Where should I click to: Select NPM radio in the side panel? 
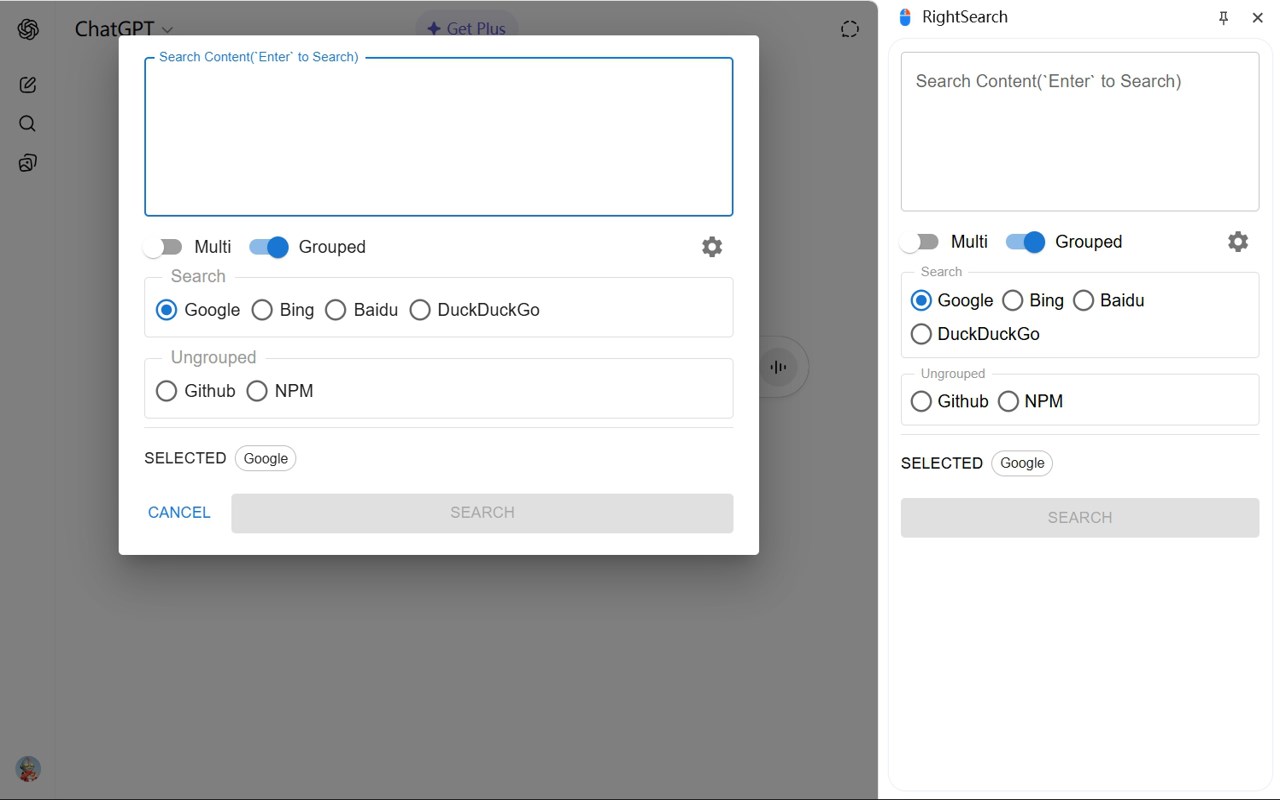point(1008,401)
